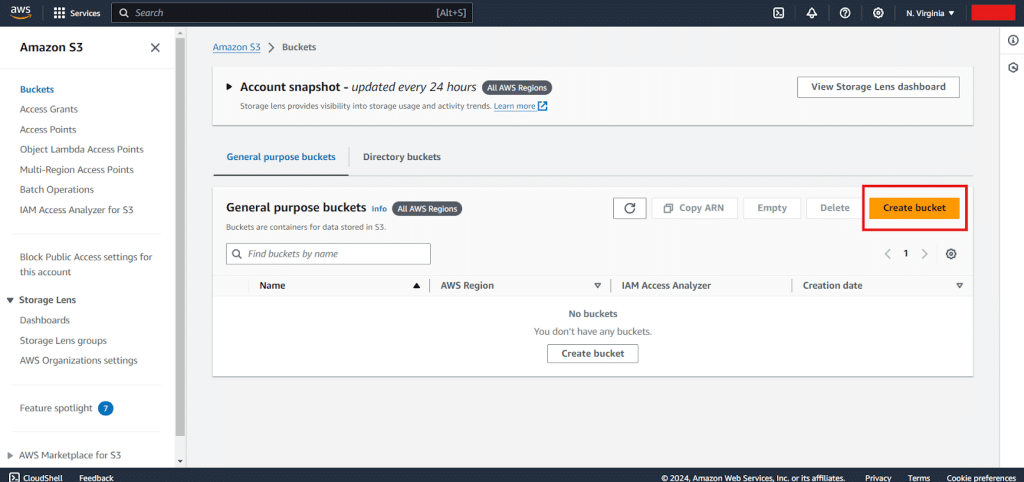Click the IAM Access Analyzer column header
This screenshot has height=482, width=1024.
point(666,285)
